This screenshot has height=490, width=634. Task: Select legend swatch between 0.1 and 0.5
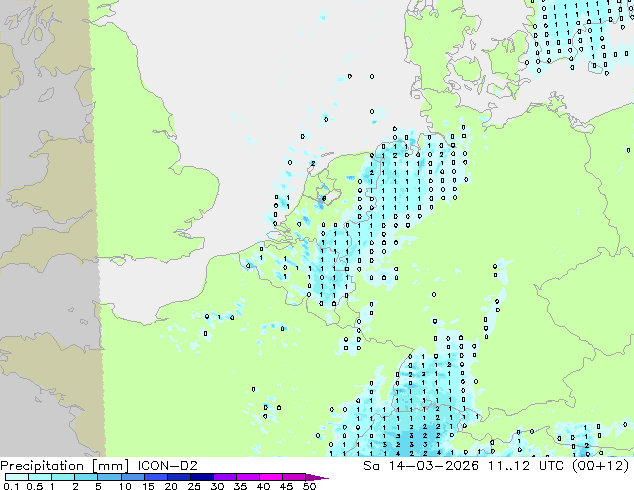click(17, 477)
